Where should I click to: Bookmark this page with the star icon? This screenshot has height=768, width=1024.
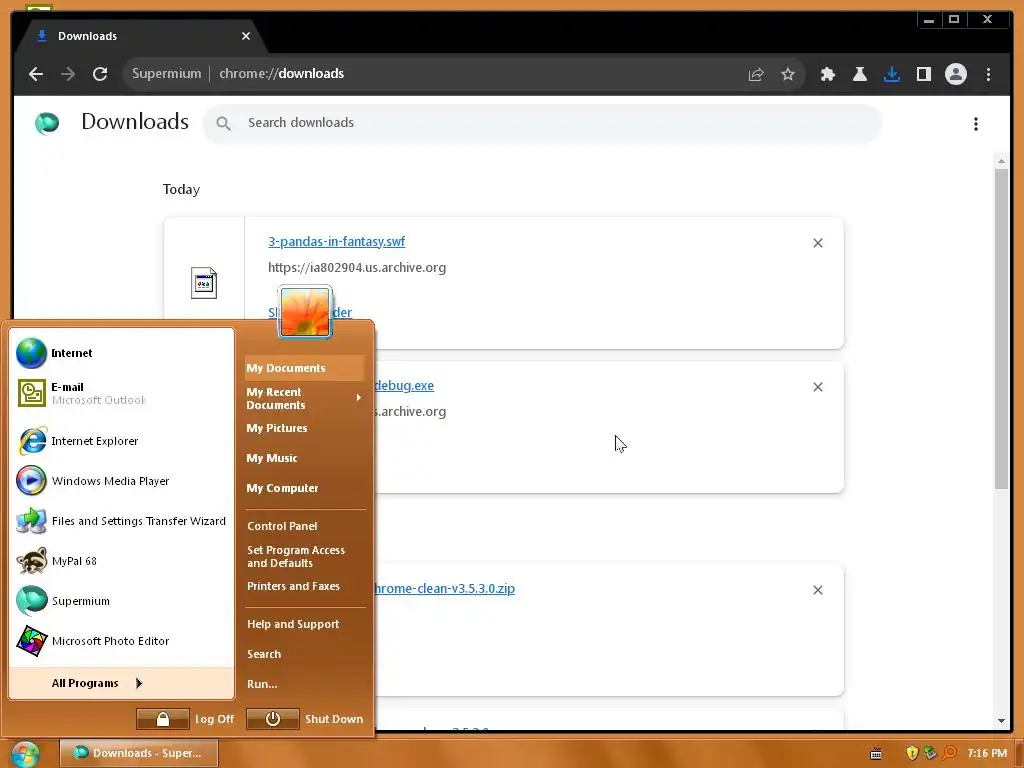point(788,74)
